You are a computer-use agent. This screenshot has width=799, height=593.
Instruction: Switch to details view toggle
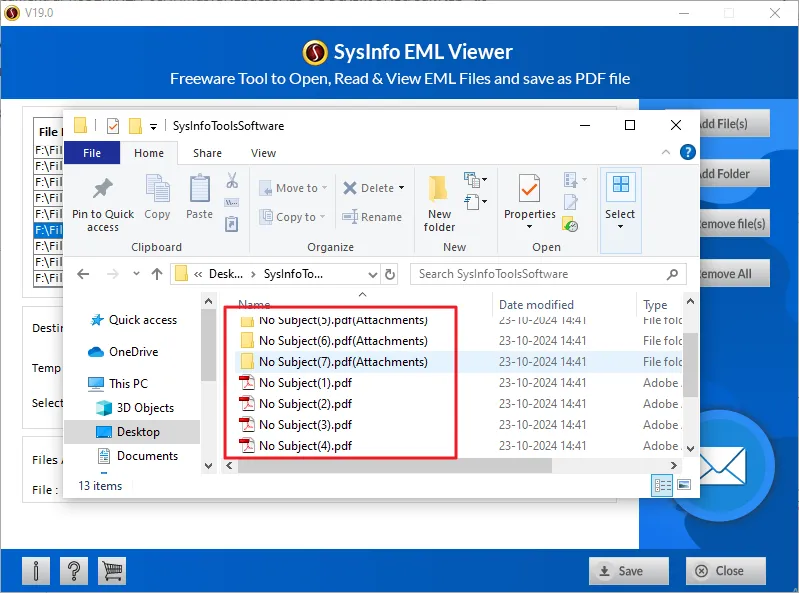click(x=662, y=486)
